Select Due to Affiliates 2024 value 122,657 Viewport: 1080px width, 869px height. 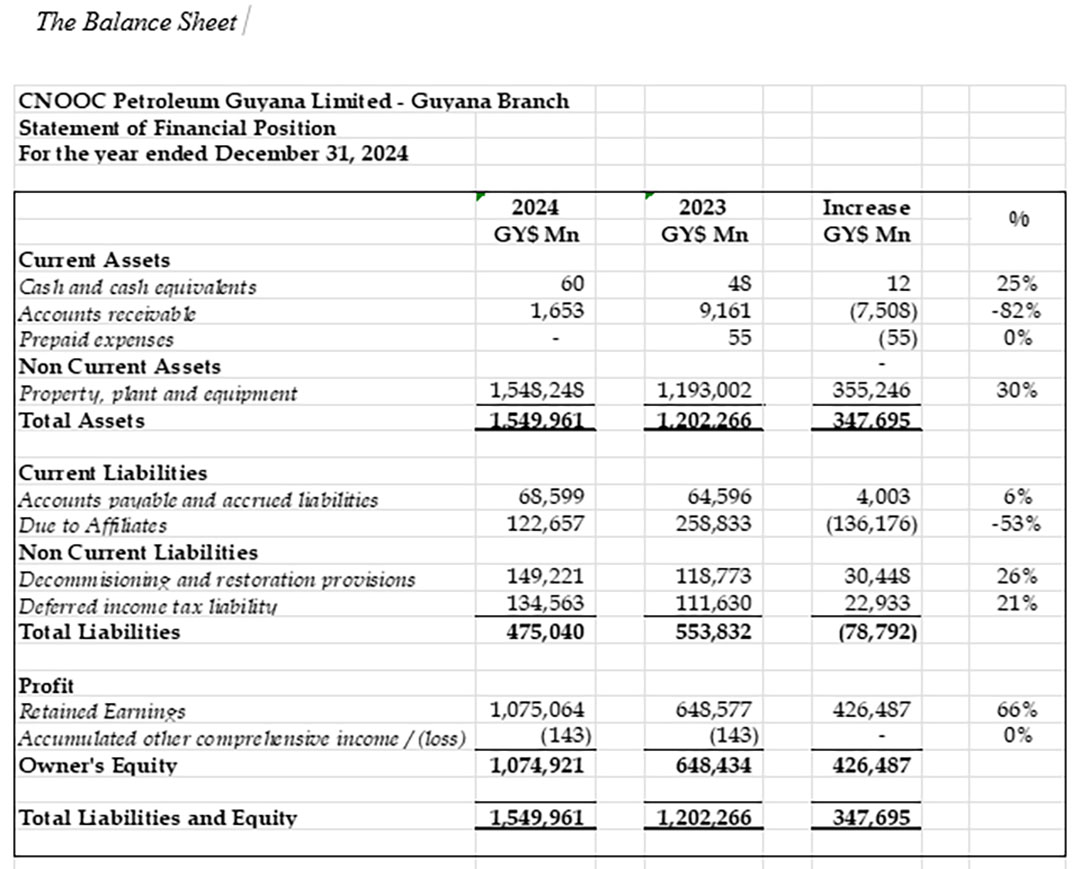point(546,524)
